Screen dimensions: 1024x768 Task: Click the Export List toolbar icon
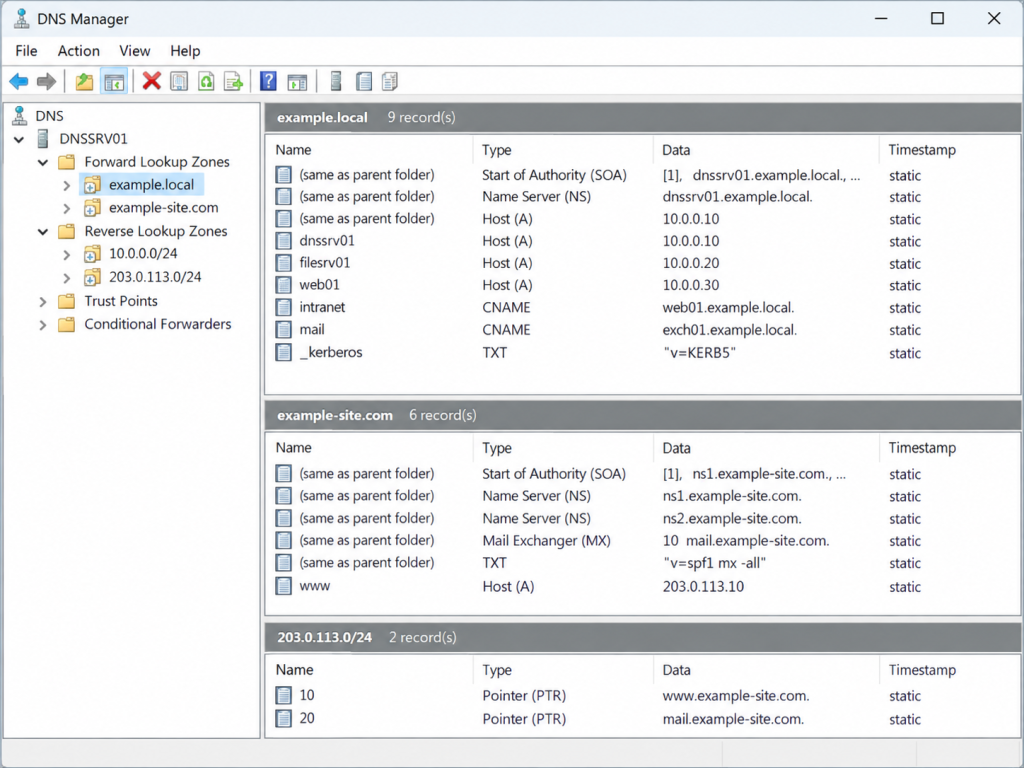point(233,82)
